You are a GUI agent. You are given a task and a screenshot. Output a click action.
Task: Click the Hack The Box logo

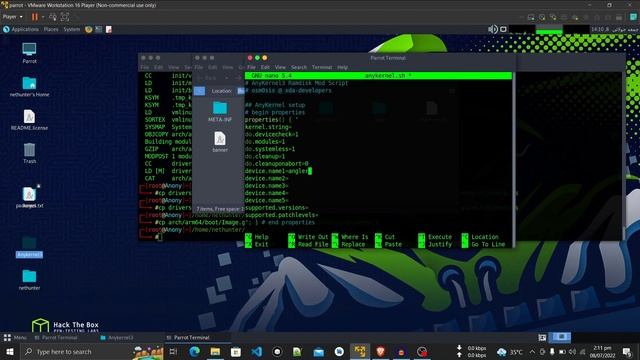tap(65, 325)
